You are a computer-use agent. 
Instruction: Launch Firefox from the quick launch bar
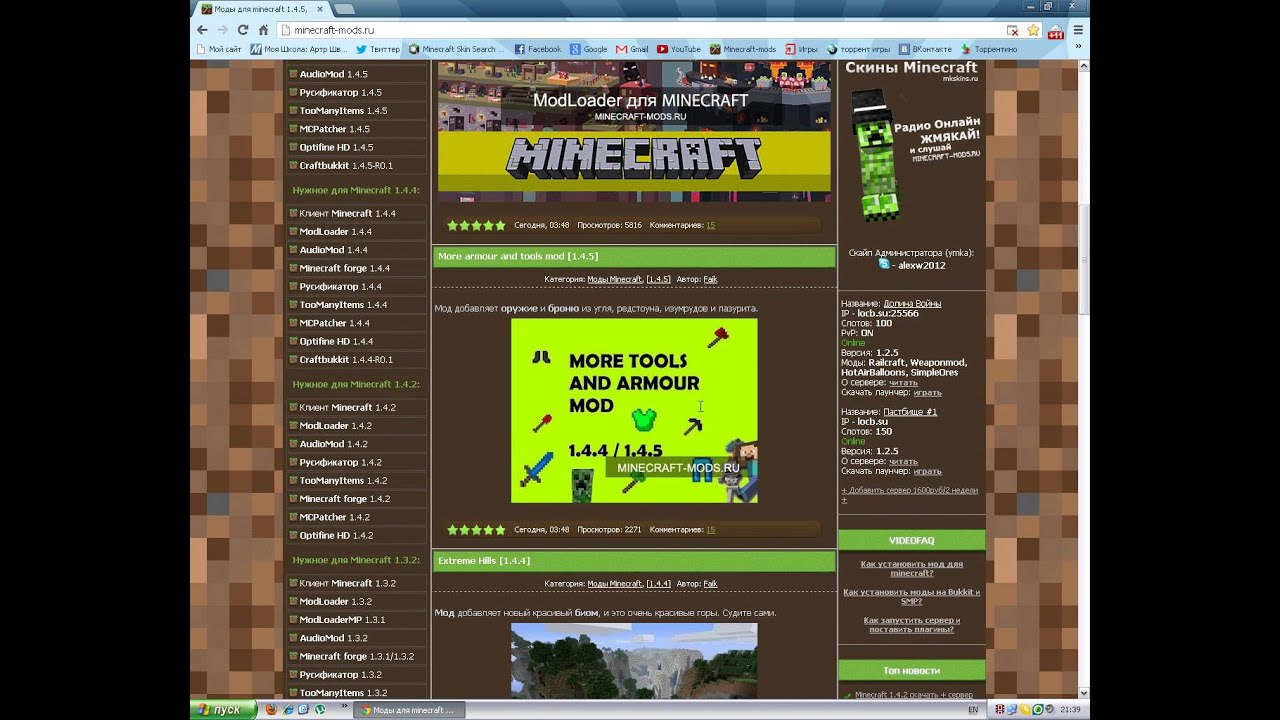click(x=271, y=710)
